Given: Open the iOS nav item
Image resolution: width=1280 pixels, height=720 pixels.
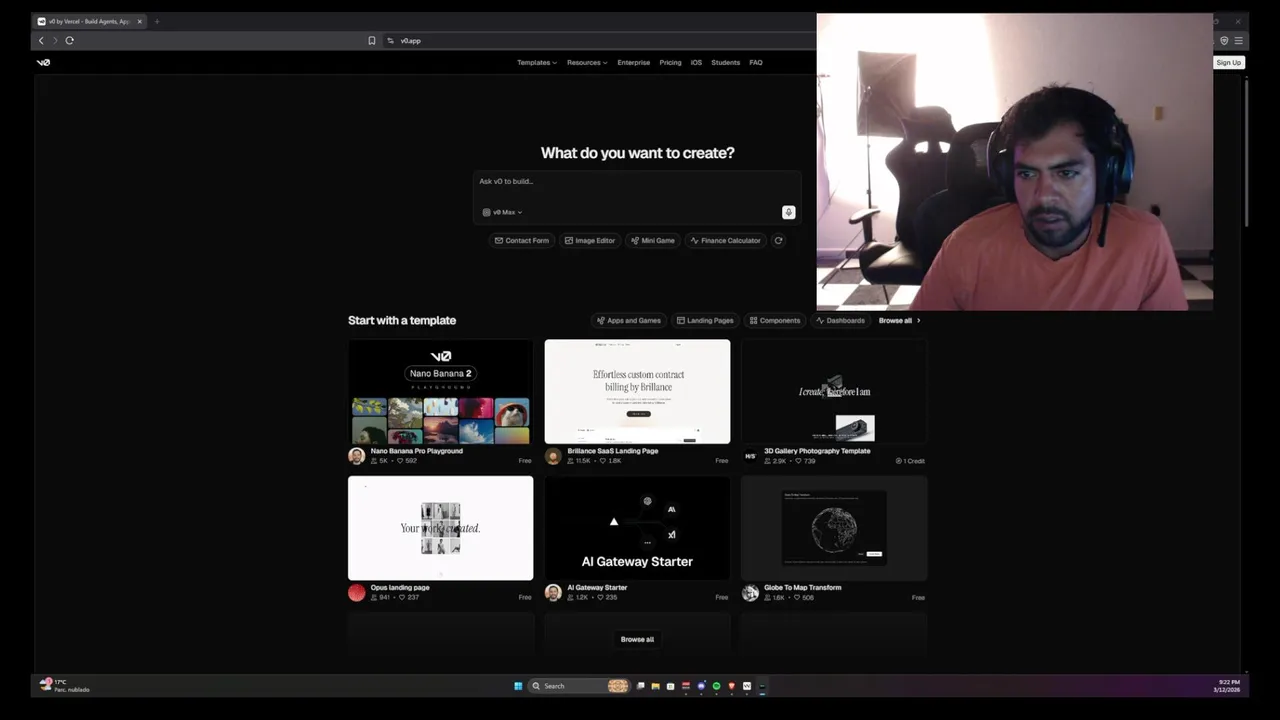Looking at the screenshot, I should click(x=696, y=62).
